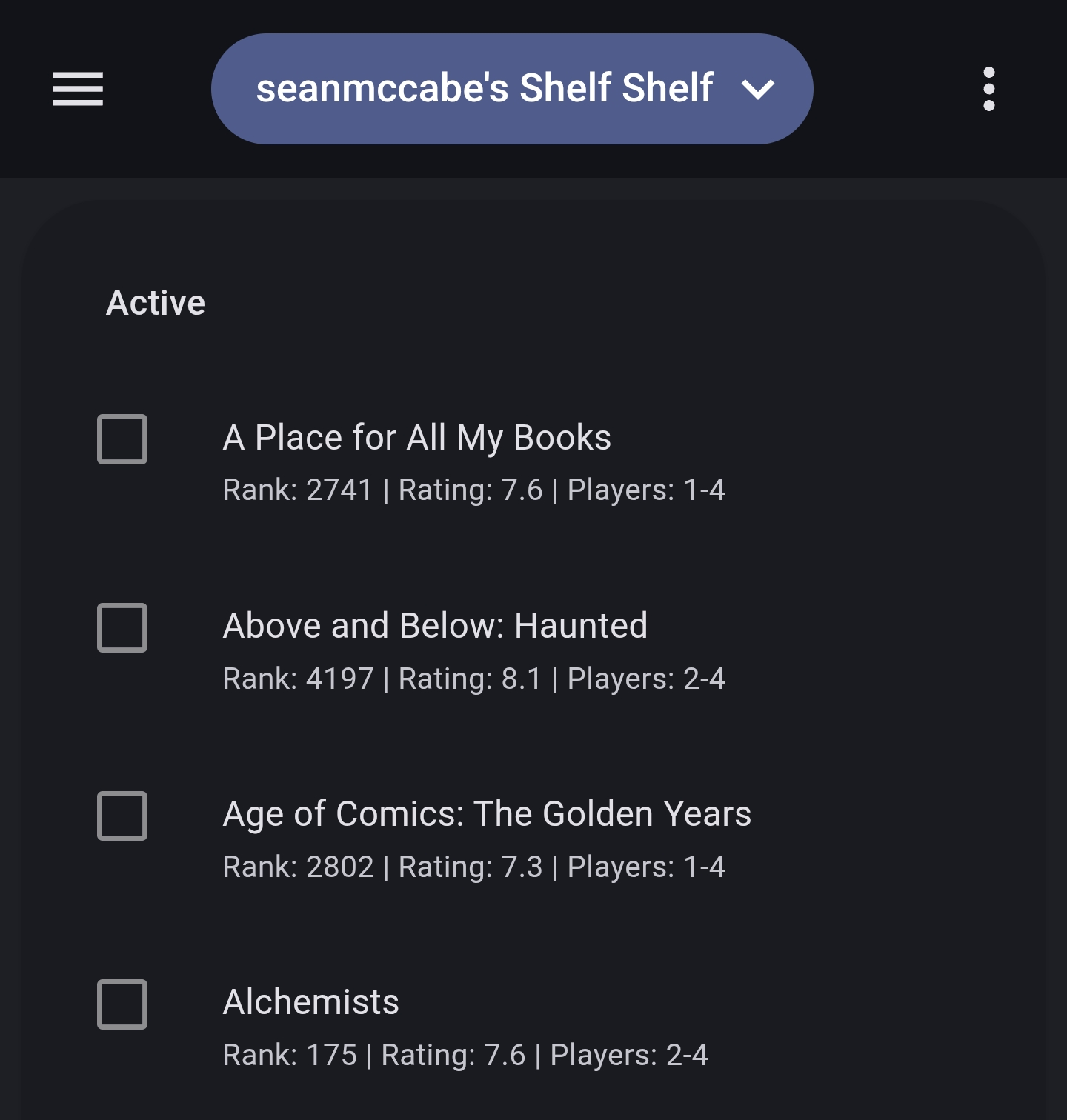Screen dimensions: 1067x1120
Task: Tick the Above and Below: Haunted checkbox
Action: click(x=122, y=627)
